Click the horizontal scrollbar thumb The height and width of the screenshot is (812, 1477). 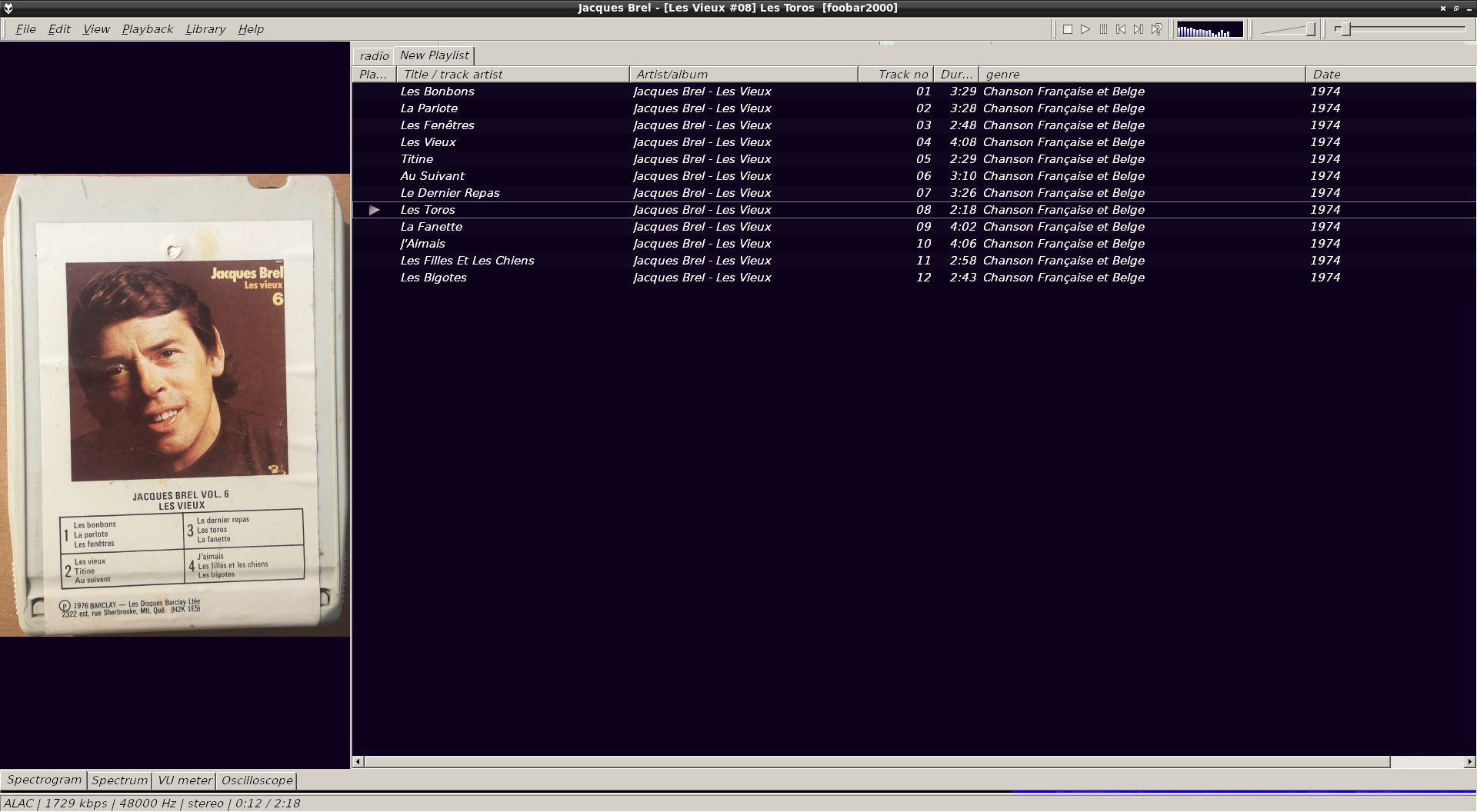(877, 762)
